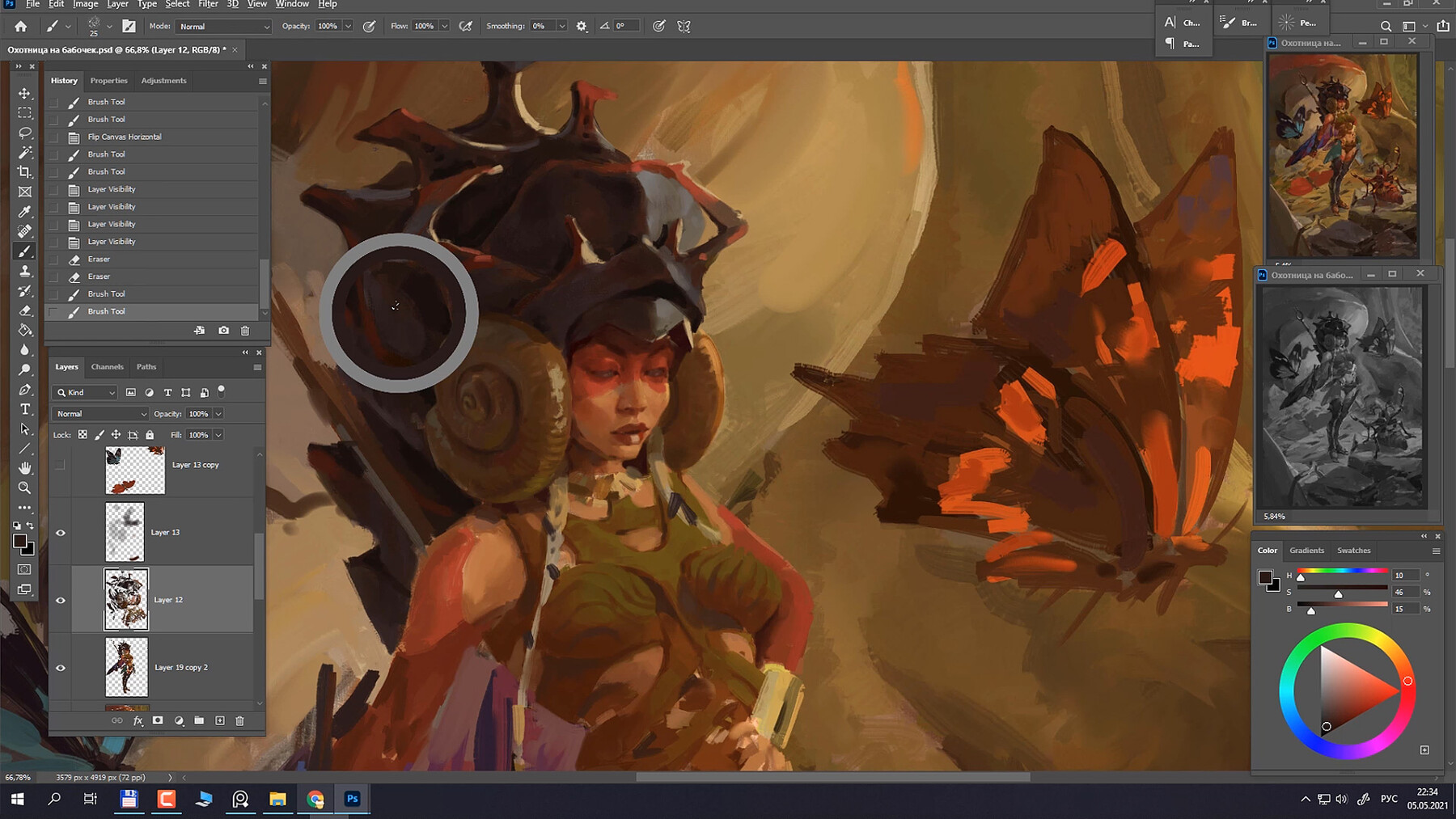Delete current history state
1456x819 pixels.
[245, 330]
